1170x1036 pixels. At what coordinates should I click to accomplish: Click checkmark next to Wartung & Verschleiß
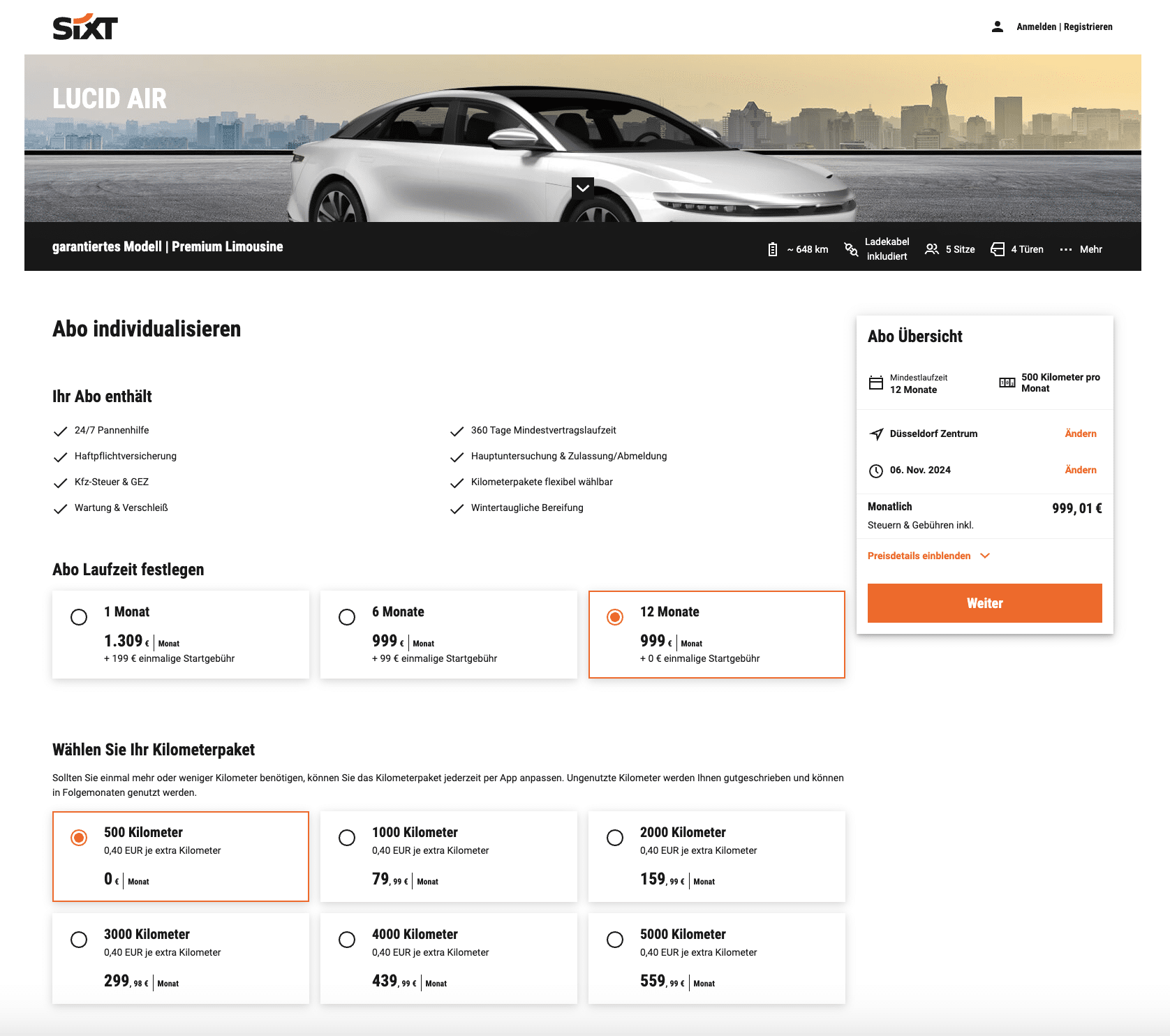[x=61, y=508]
